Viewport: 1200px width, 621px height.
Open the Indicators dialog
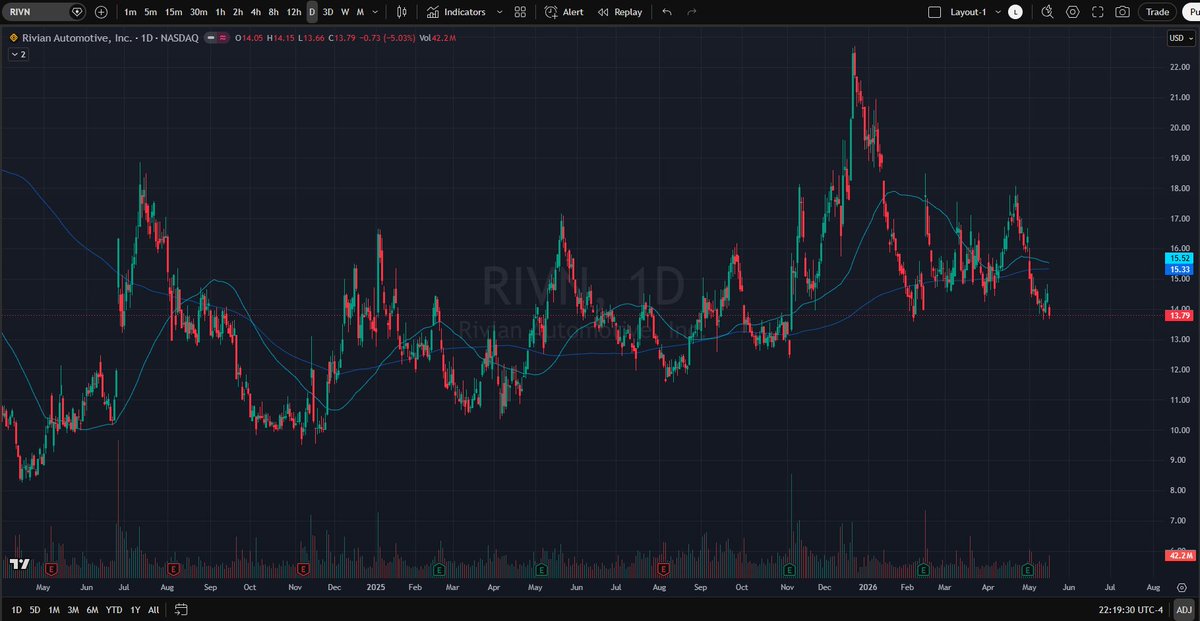tap(456, 12)
